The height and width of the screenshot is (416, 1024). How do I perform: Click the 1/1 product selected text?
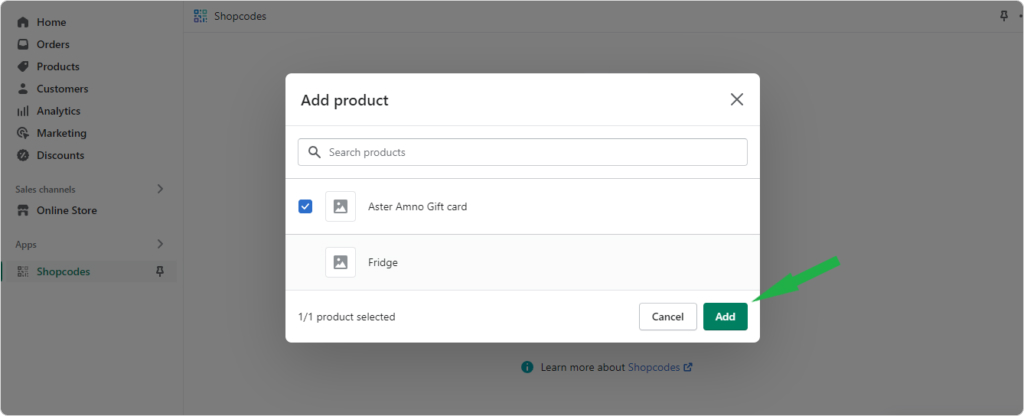pyautogui.click(x=347, y=317)
